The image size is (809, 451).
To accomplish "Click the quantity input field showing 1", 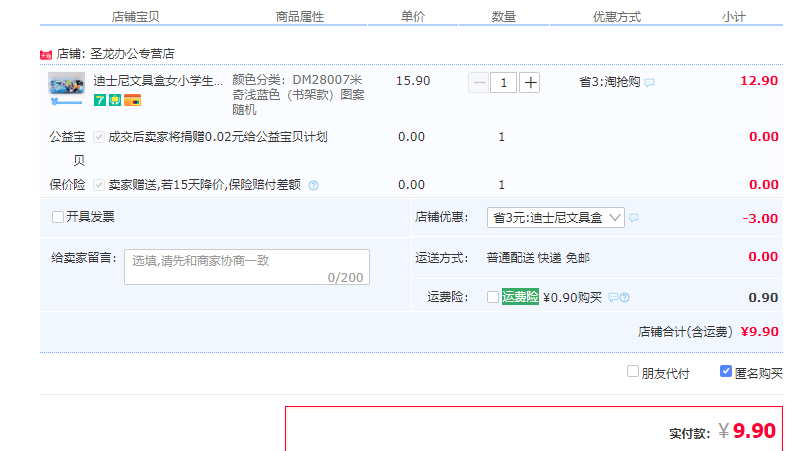I will [x=504, y=83].
